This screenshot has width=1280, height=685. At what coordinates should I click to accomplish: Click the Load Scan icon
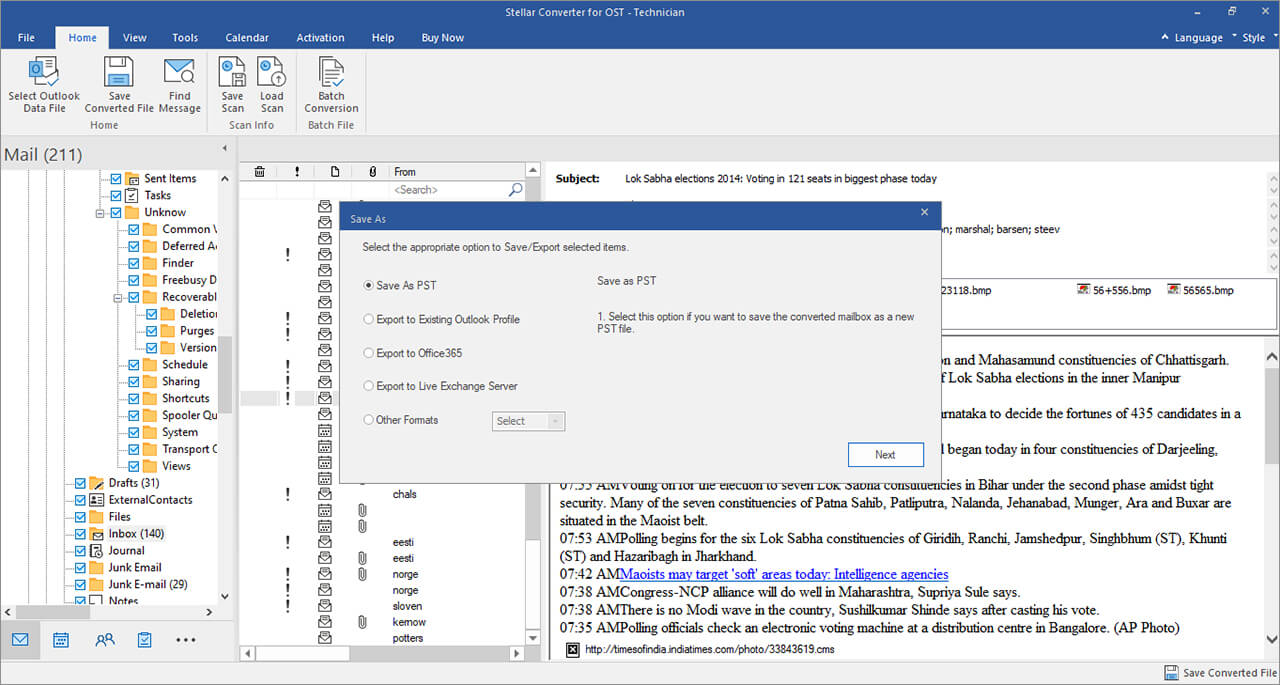pos(272,84)
